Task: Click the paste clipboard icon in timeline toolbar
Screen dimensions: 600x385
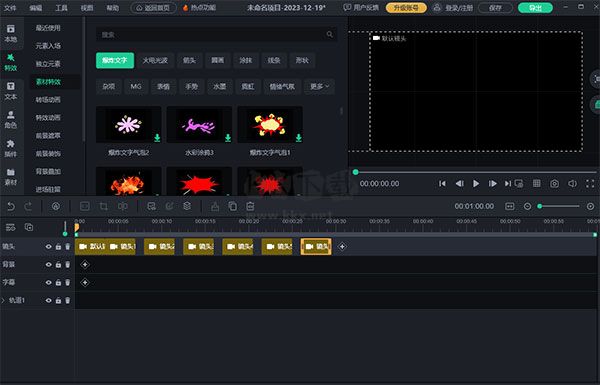Action: coord(250,206)
